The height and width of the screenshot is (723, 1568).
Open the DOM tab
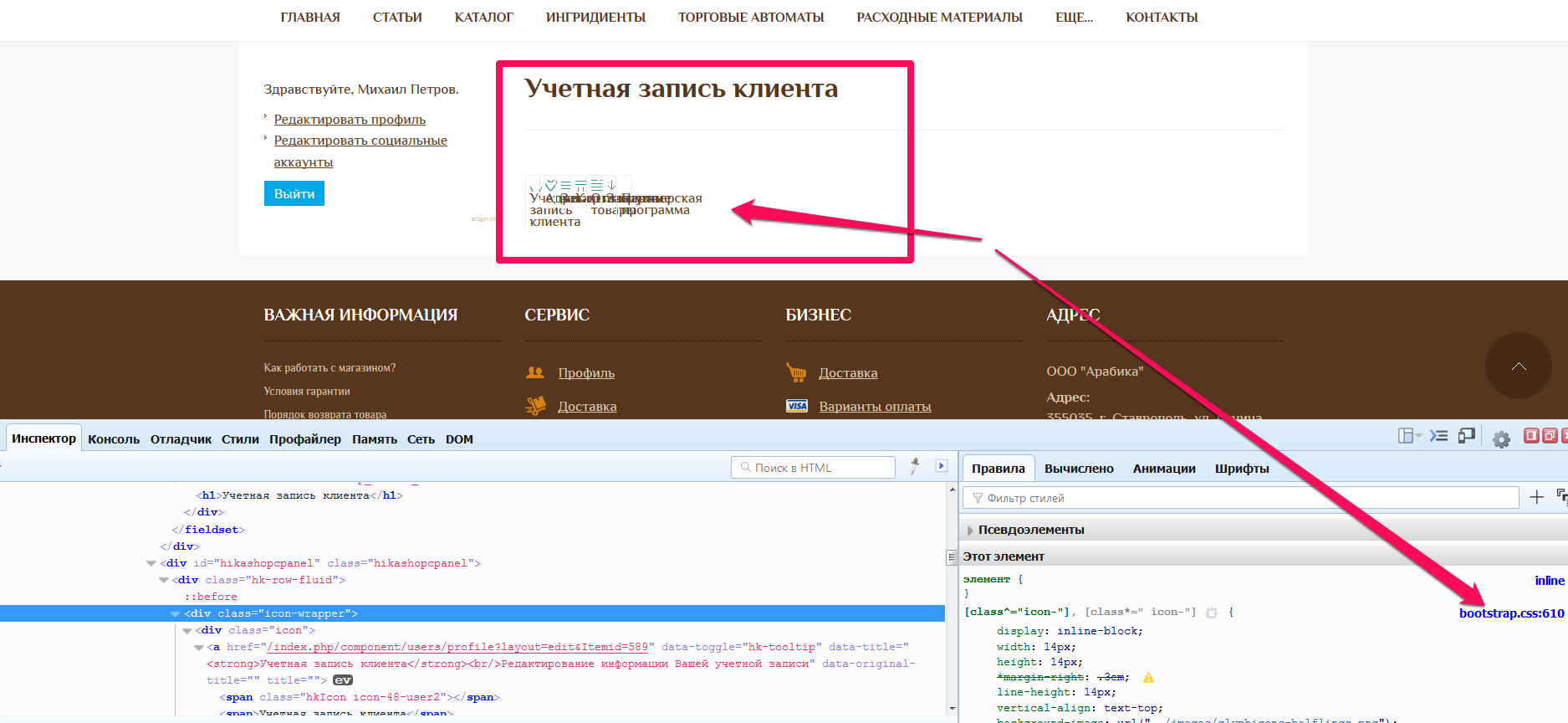point(459,439)
